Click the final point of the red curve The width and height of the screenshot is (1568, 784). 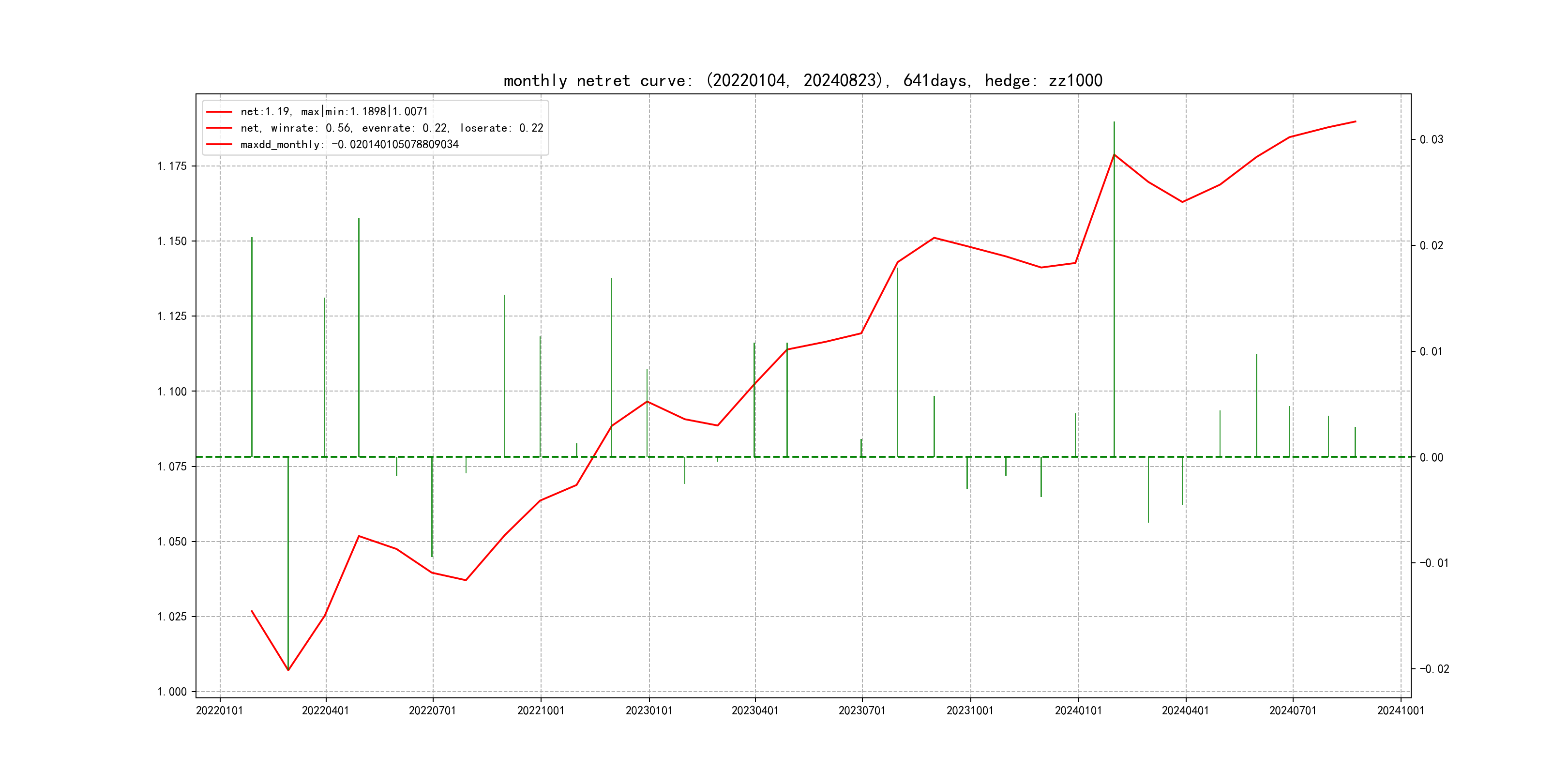[x=1356, y=122]
